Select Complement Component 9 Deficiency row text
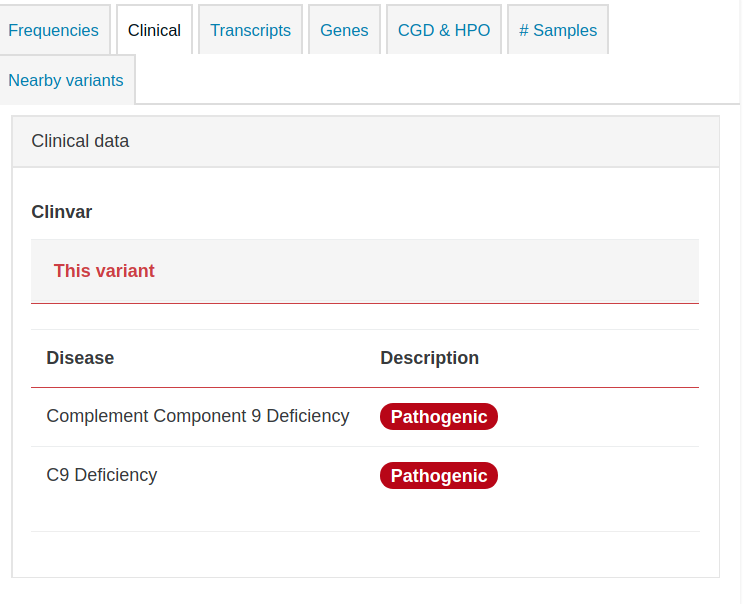This screenshot has height=604, width=756. [198, 416]
